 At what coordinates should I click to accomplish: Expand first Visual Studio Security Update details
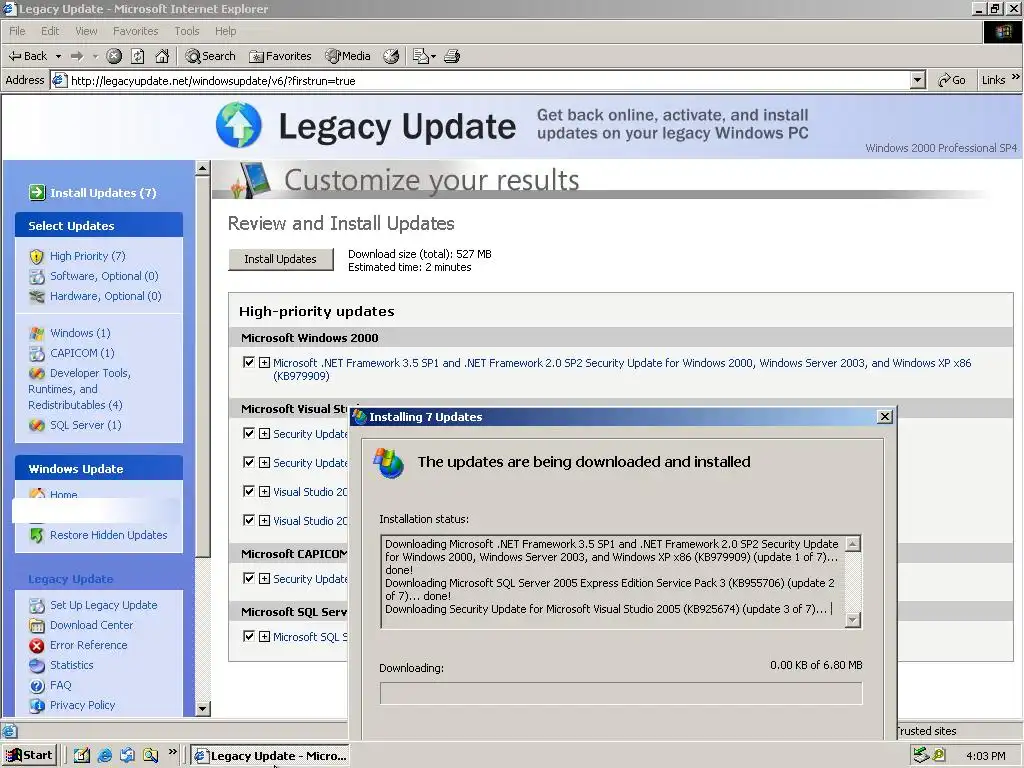point(264,434)
